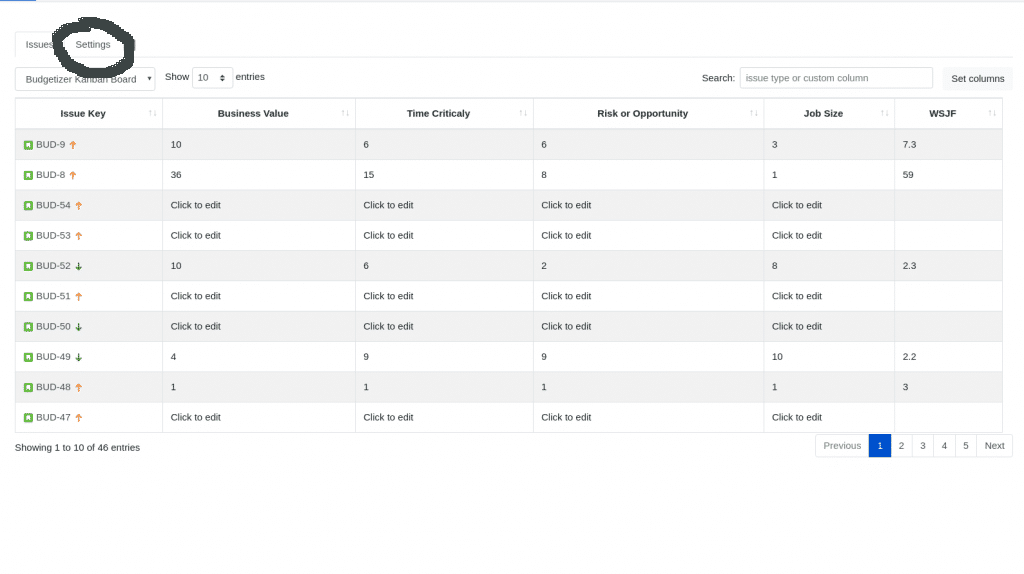This screenshot has height=574, width=1024.
Task: Open the Show entries count selector
Action: [x=212, y=78]
